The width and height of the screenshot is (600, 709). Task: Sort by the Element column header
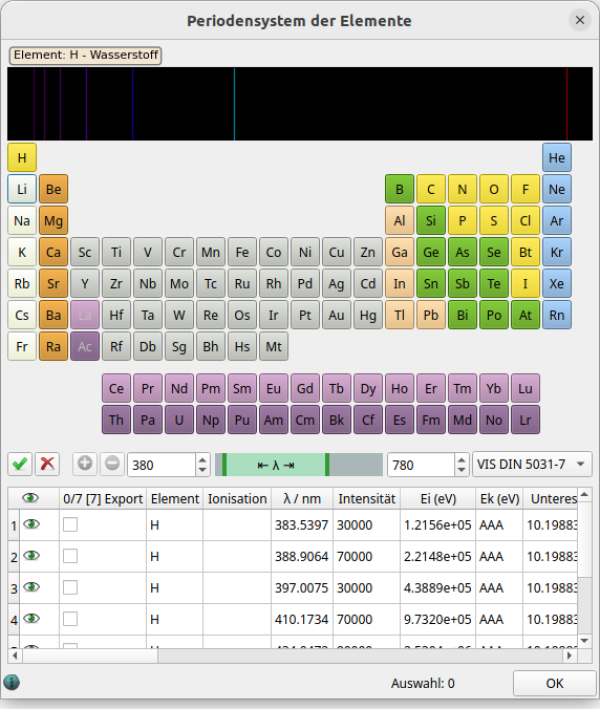point(175,499)
